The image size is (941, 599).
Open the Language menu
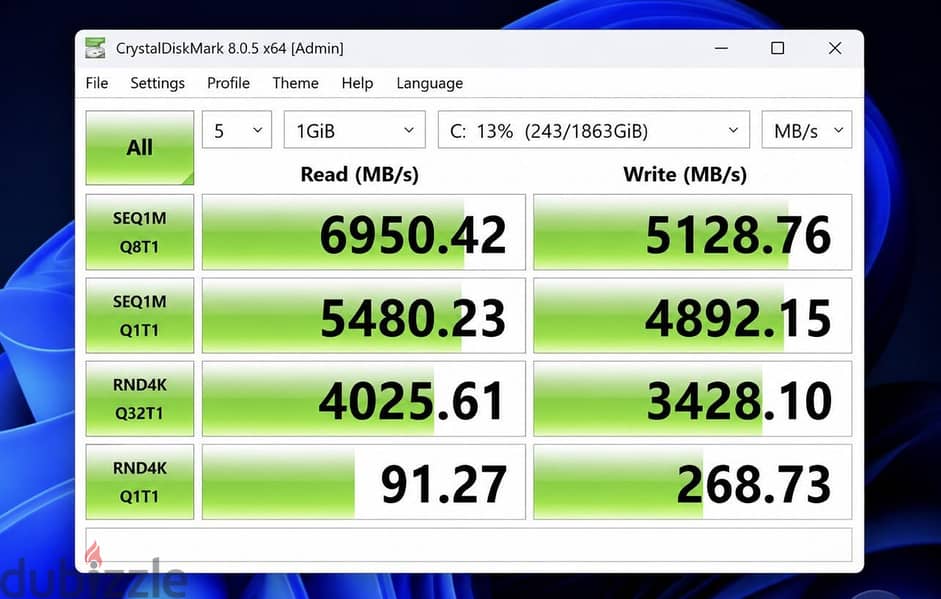(430, 83)
